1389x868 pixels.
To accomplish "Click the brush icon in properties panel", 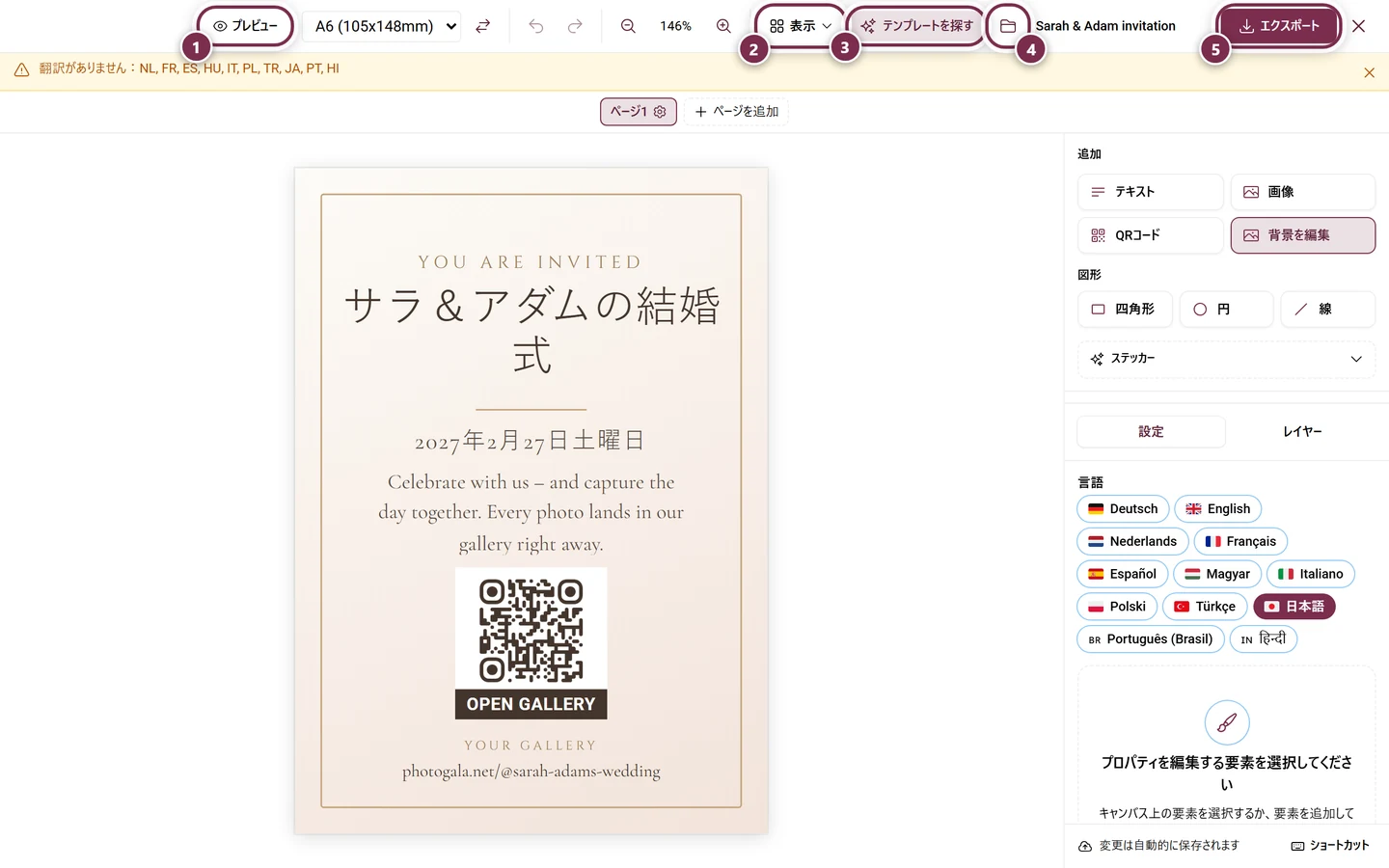I will pos(1227,723).
